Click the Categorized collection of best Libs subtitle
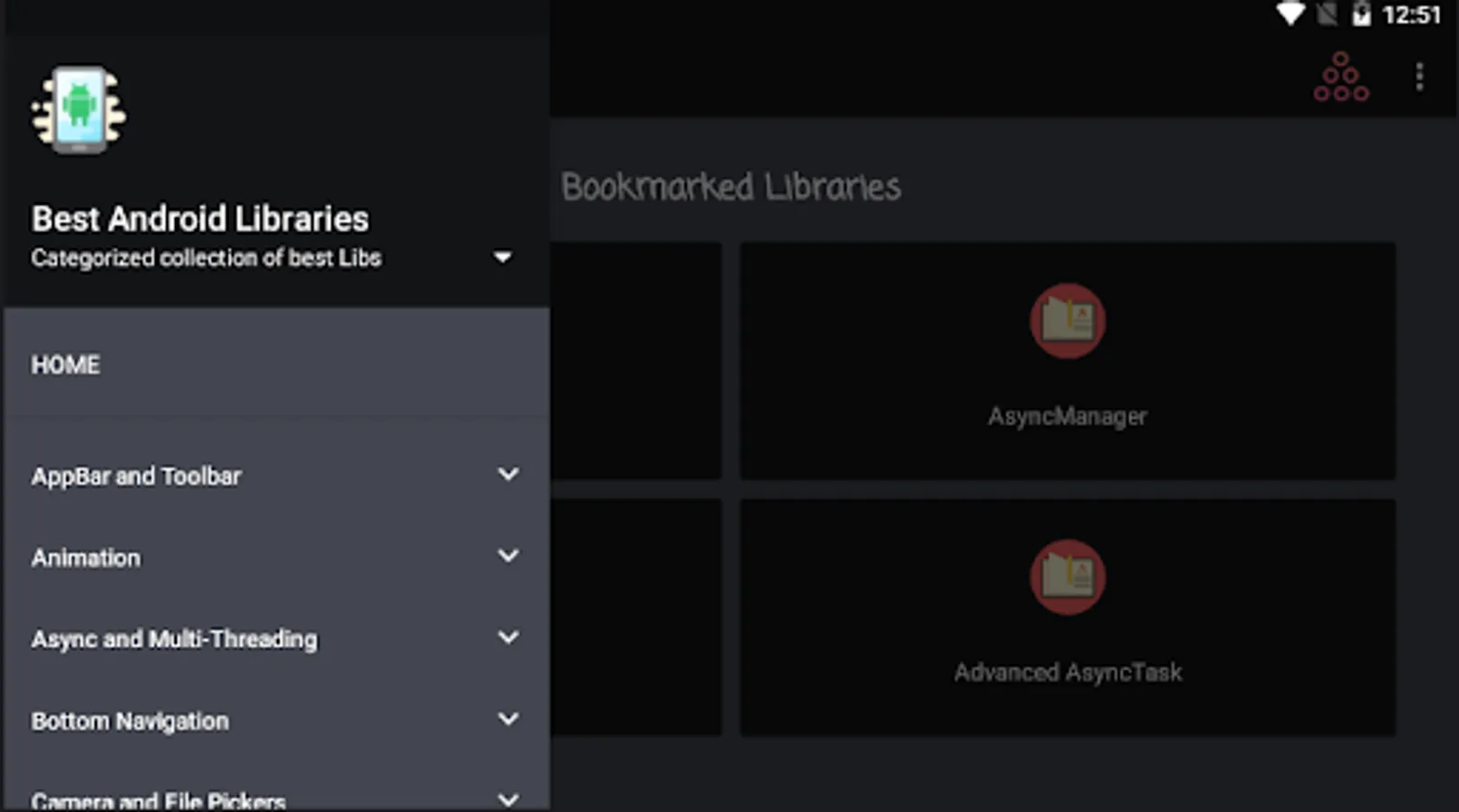The height and width of the screenshot is (812, 1459). [206, 258]
